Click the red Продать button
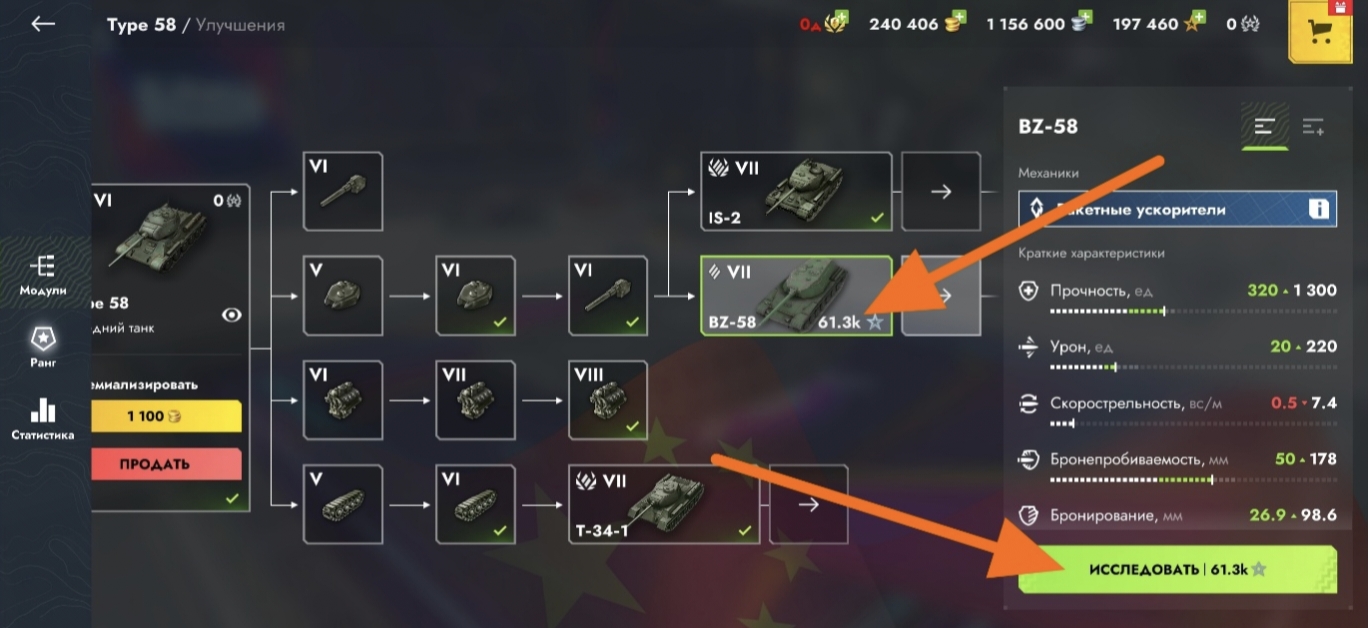1368x628 pixels. (x=166, y=464)
